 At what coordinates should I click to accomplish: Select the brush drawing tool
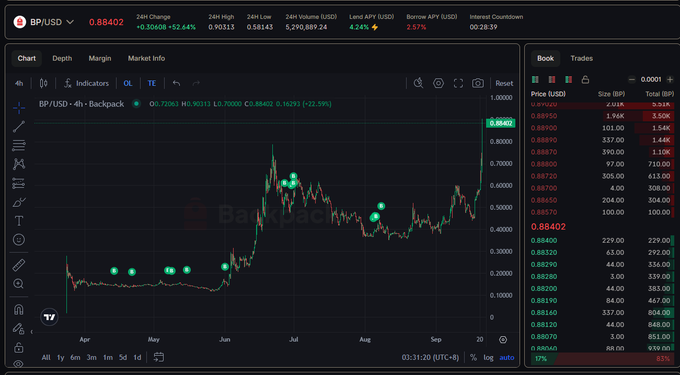[x=19, y=202]
